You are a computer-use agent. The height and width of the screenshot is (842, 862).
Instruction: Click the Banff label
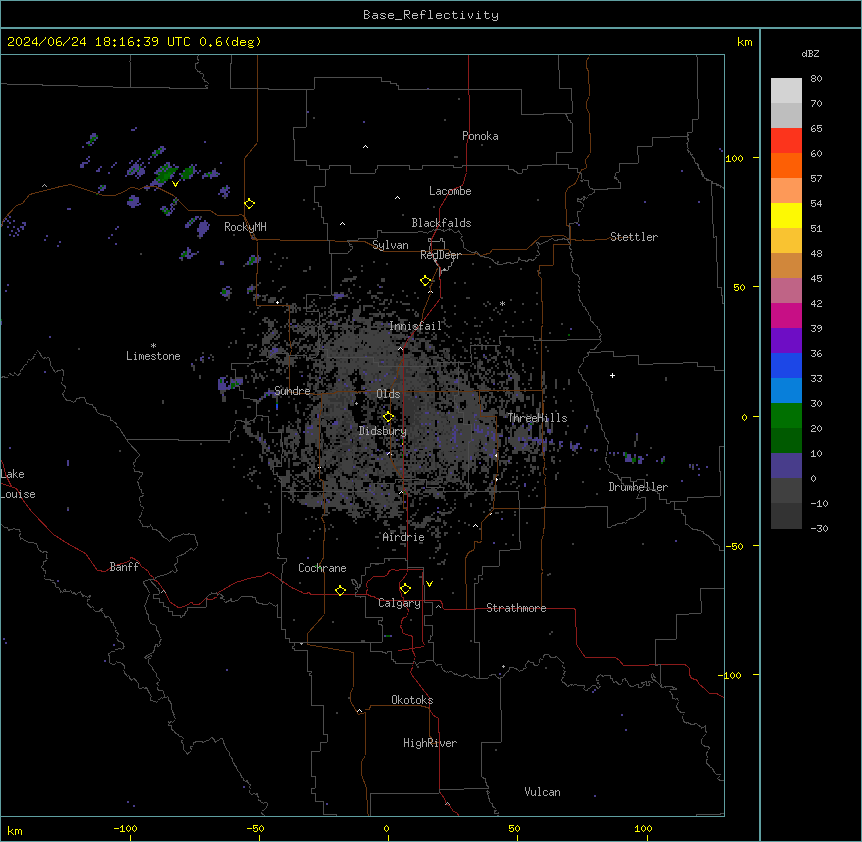(124, 567)
